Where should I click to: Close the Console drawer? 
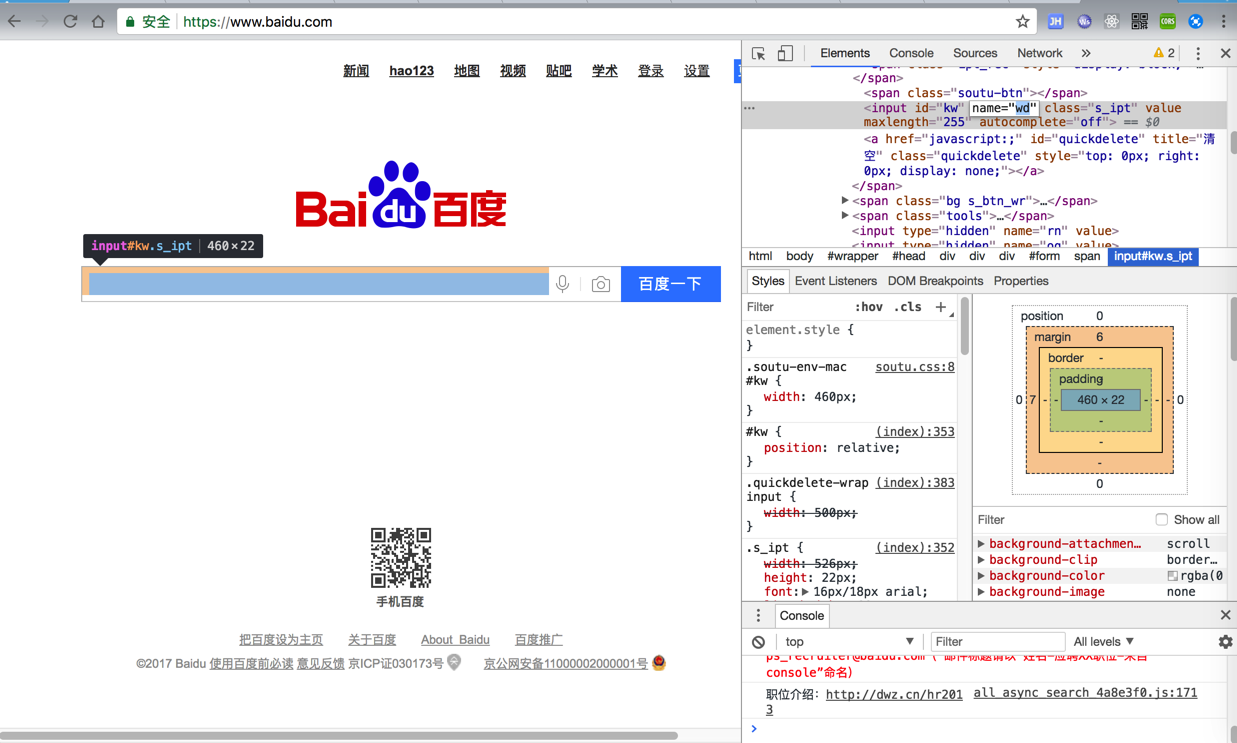point(1225,615)
